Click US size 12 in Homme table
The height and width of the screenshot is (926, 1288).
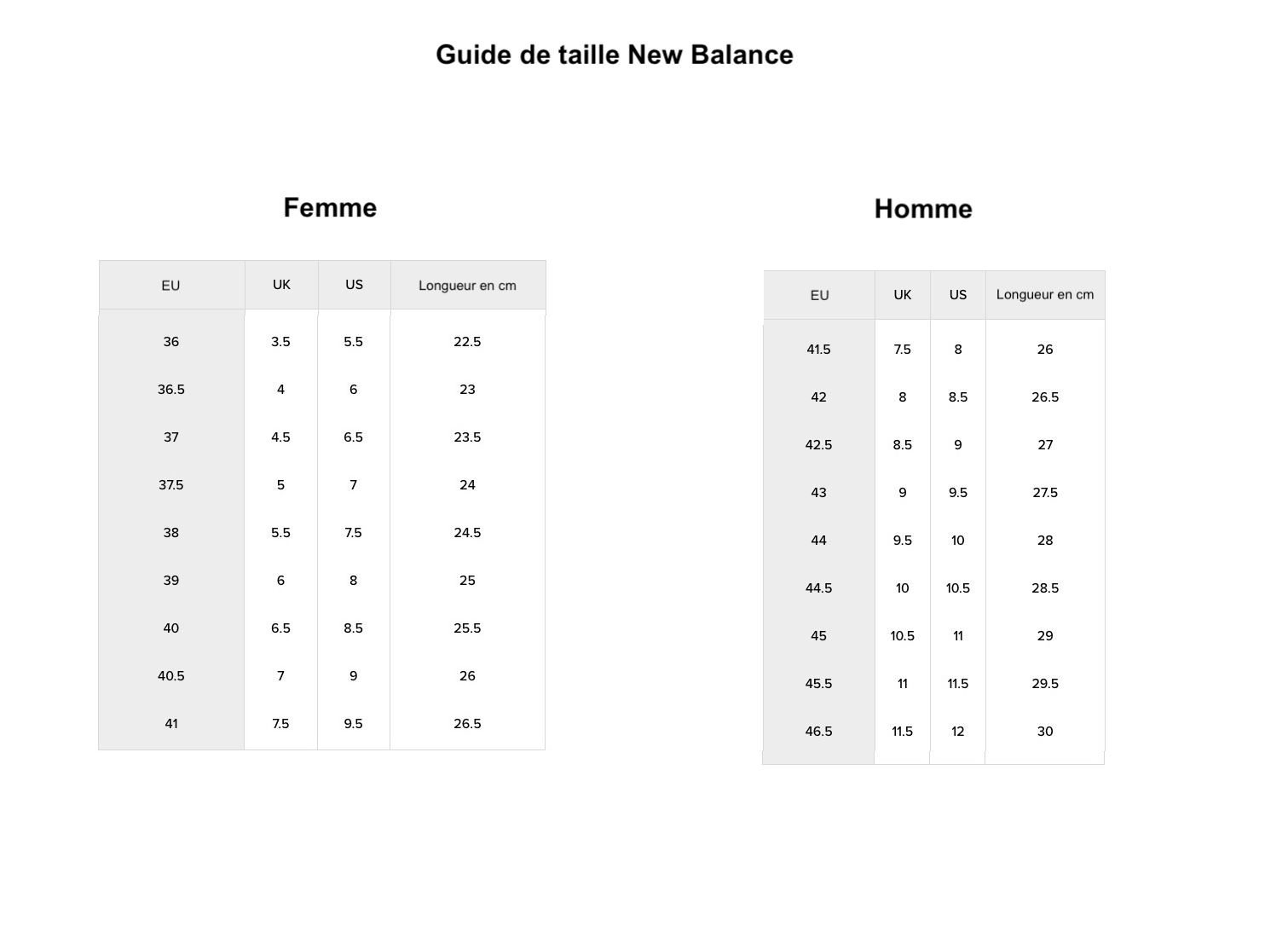tap(958, 732)
